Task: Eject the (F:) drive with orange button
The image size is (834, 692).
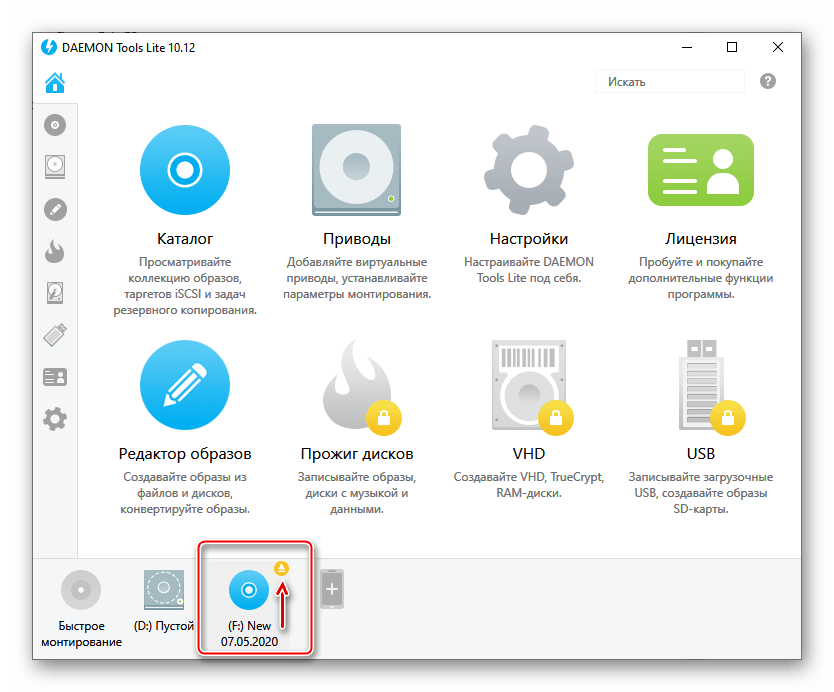Action: click(x=281, y=569)
